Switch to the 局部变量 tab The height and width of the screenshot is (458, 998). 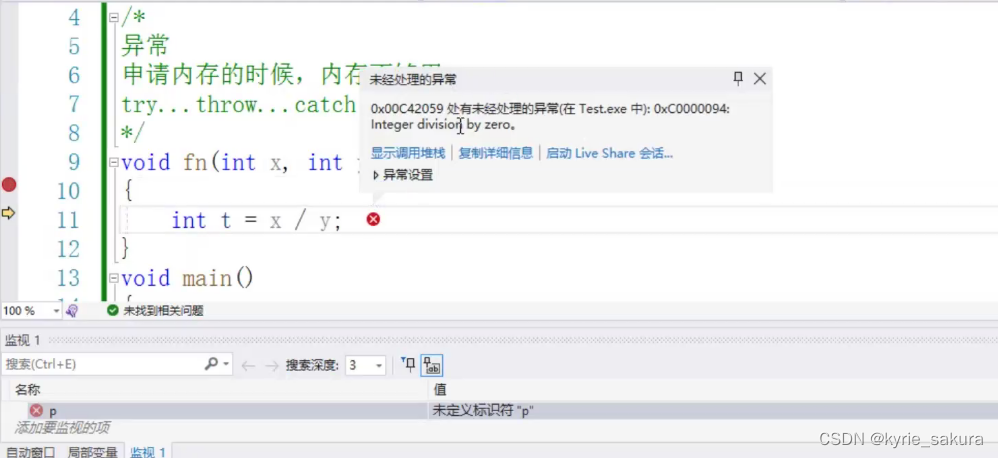[92, 452]
